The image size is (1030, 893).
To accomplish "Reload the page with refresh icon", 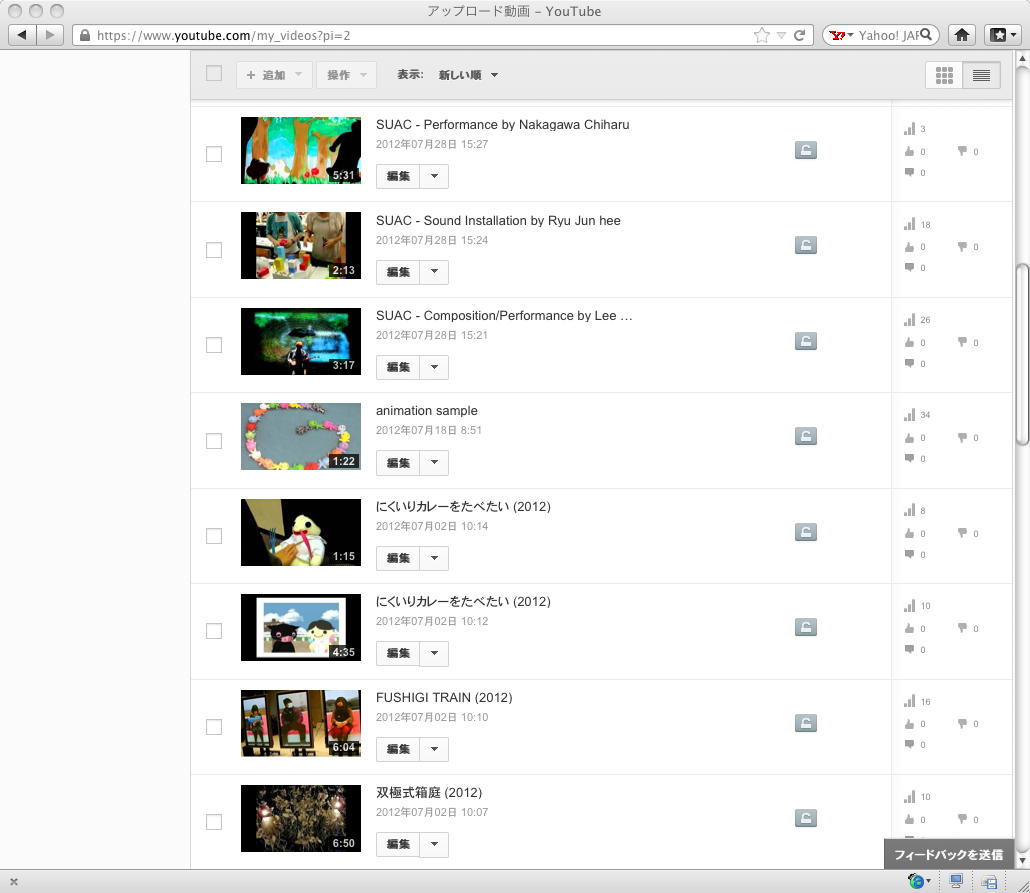I will pyautogui.click(x=799, y=35).
